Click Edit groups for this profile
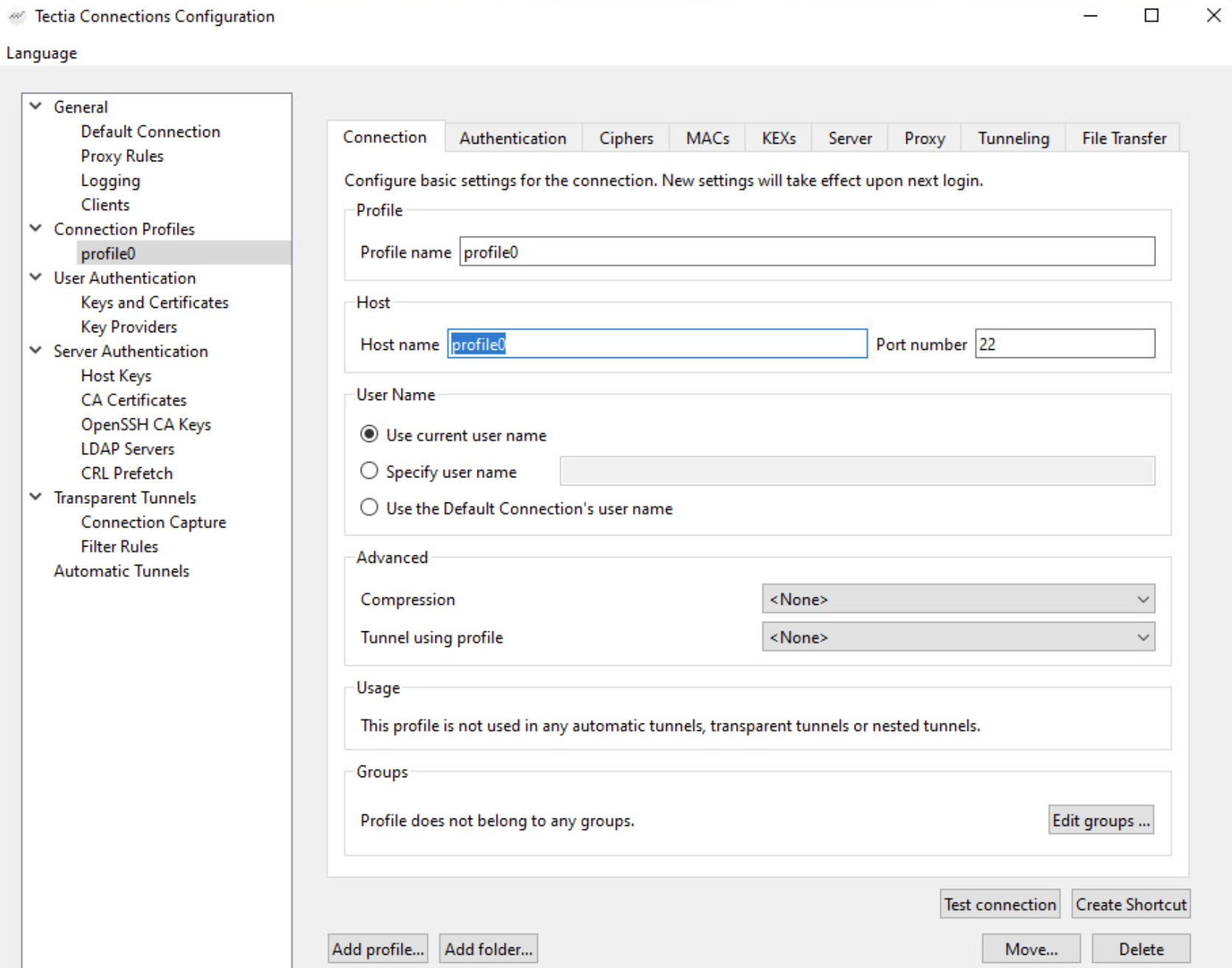The image size is (1232, 968). coord(1101,819)
